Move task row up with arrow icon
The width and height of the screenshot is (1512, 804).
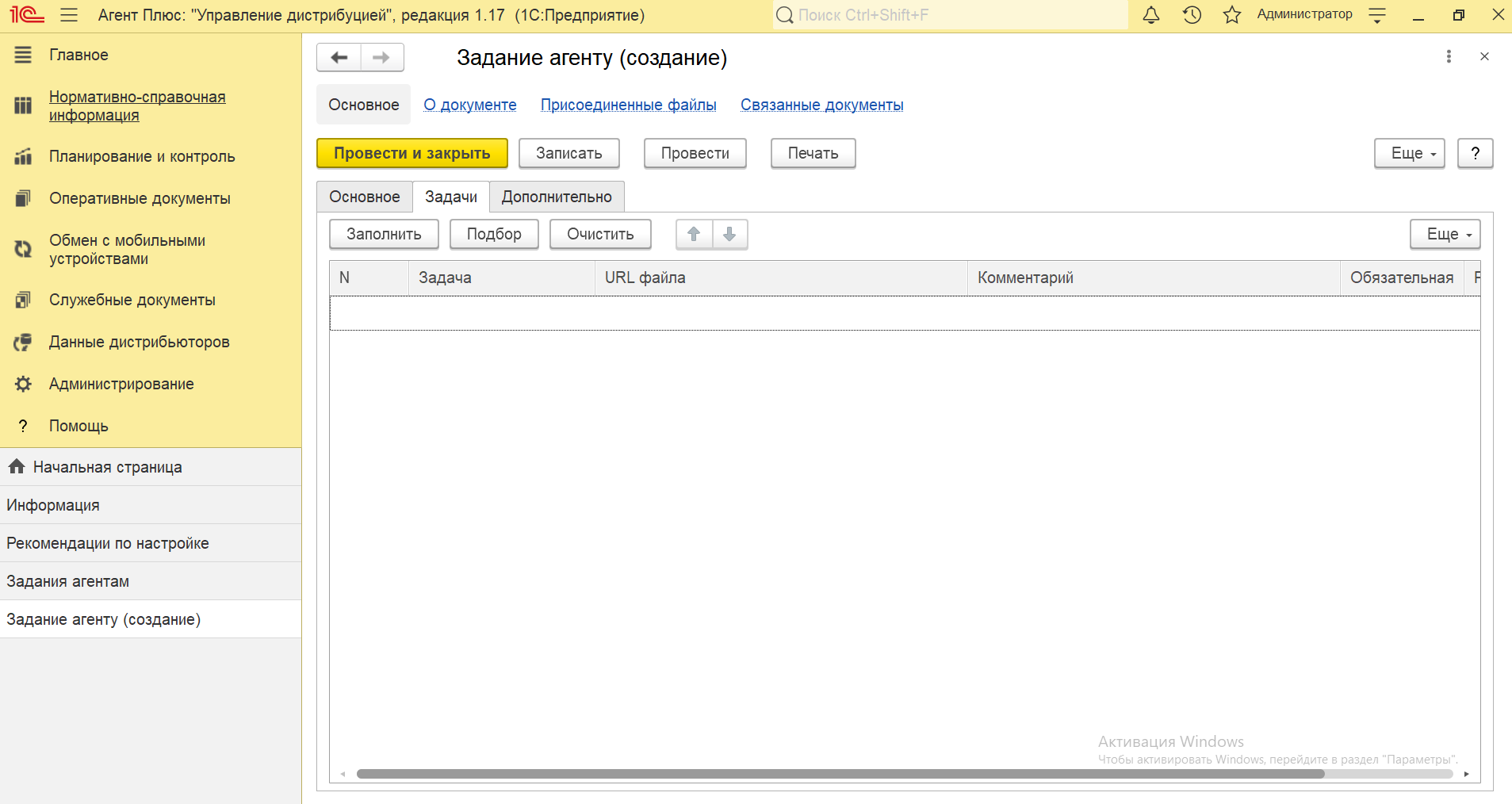click(x=694, y=234)
